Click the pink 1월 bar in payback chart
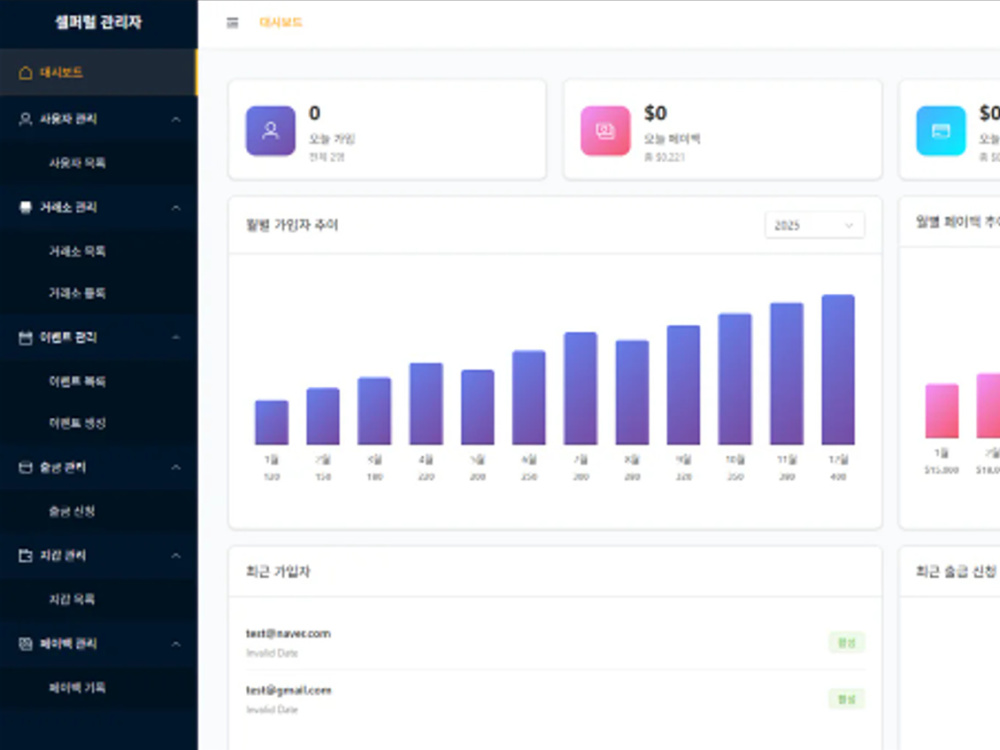1000x750 pixels. click(942, 411)
